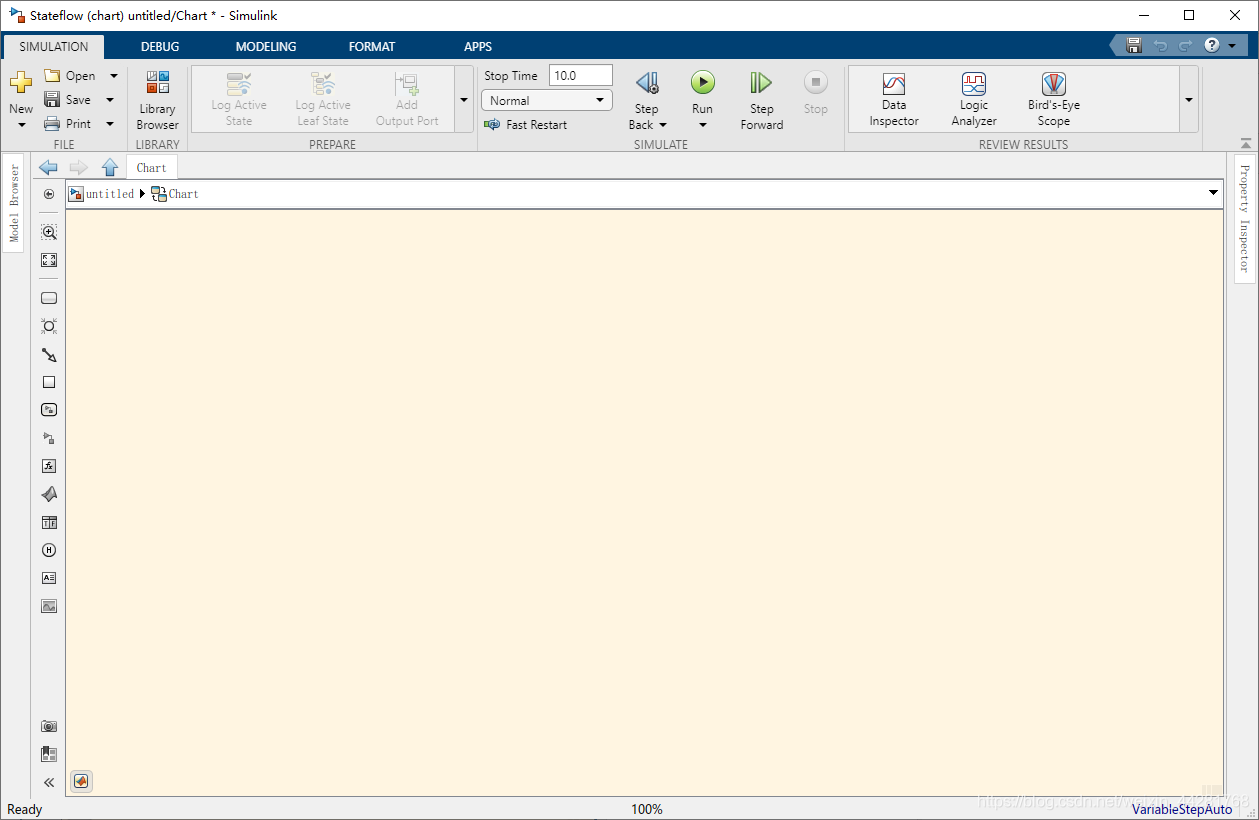Toggle Fast Restart
Image resolution: width=1259 pixels, height=820 pixels.
(525, 125)
